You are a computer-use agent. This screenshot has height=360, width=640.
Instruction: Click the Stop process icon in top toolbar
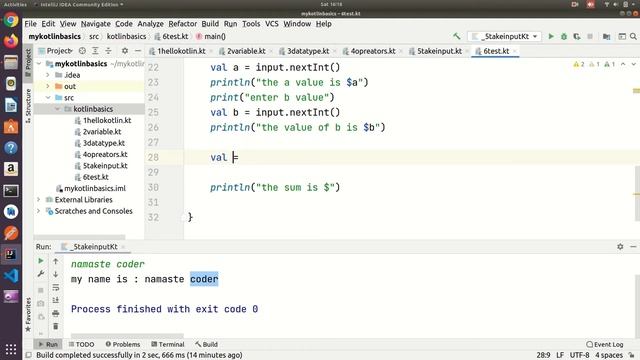(590, 36)
